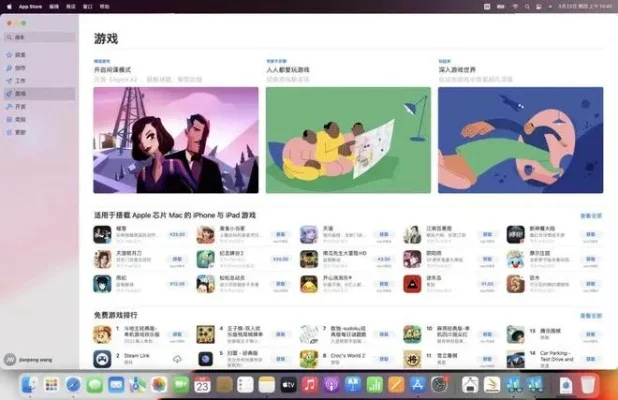Open the 摩尔庄园 app icon
The height and width of the screenshot is (400, 618).
[x=516, y=259]
